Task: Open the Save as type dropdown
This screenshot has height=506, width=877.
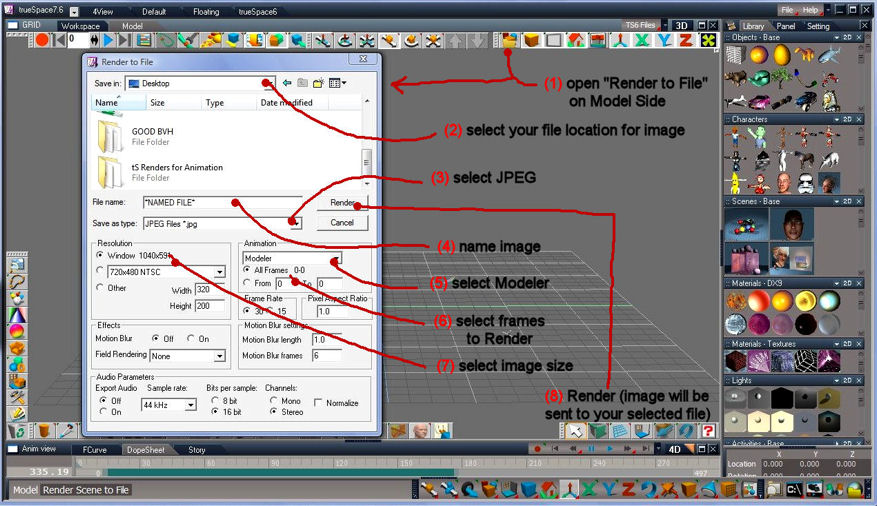Action: pos(296,224)
